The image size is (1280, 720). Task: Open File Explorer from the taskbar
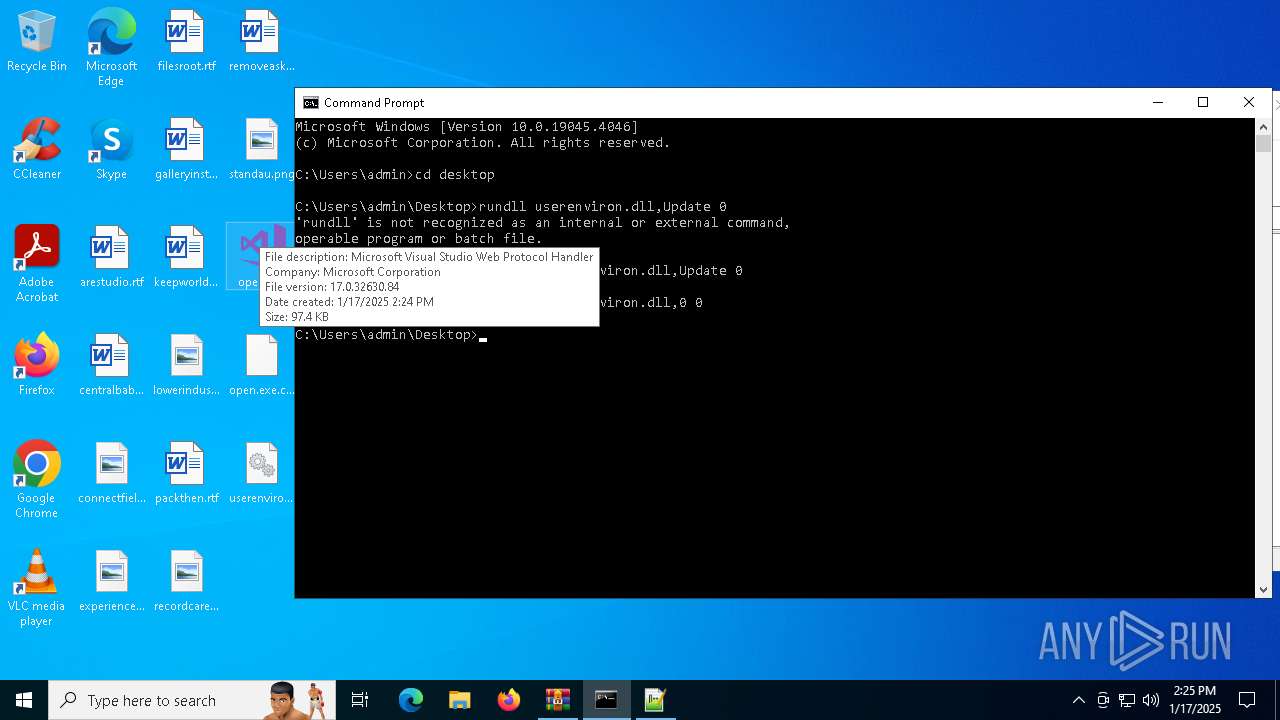tap(459, 700)
